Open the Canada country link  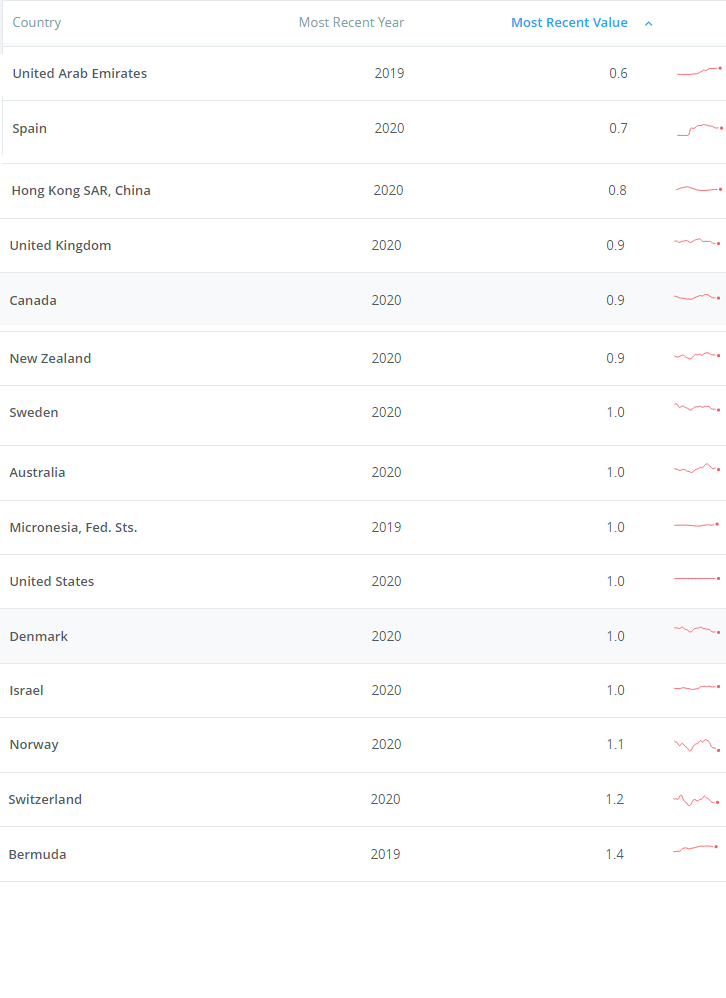click(x=33, y=300)
